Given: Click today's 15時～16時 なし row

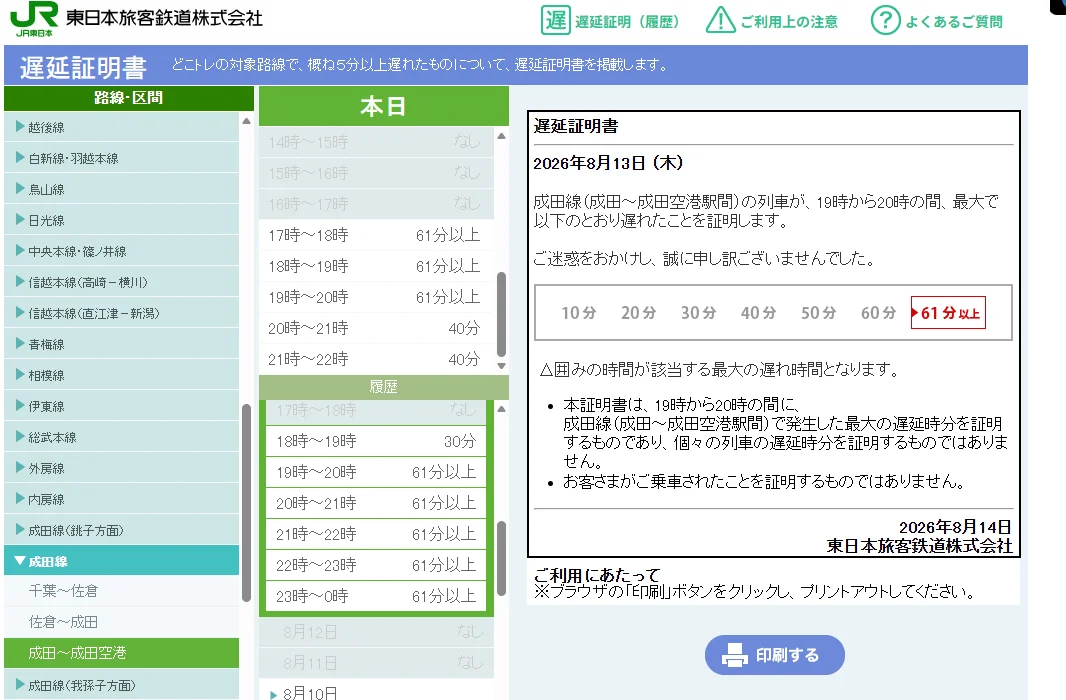Looking at the screenshot, I should coord(376,173).
